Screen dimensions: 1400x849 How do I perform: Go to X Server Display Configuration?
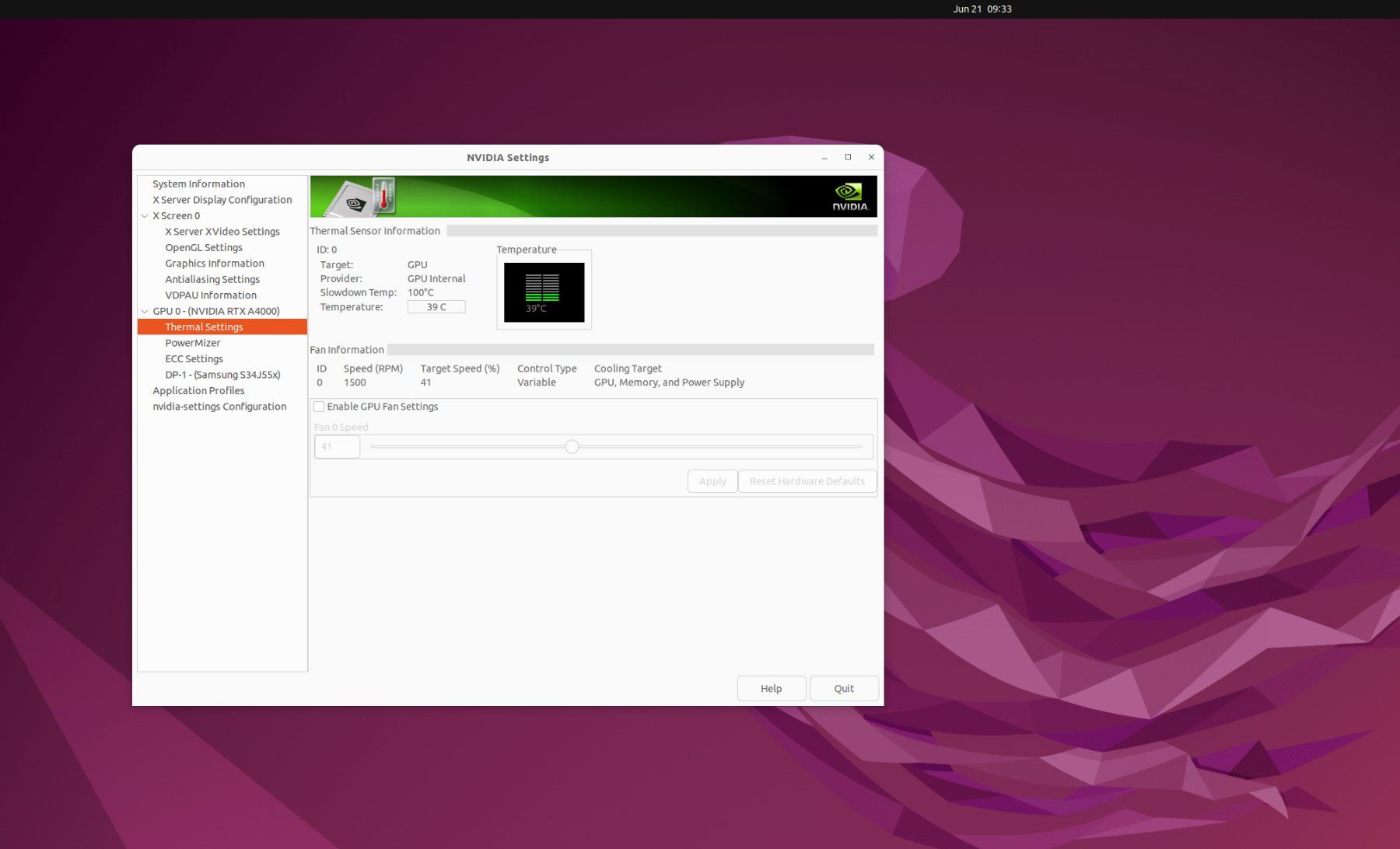tap(222, 200)
